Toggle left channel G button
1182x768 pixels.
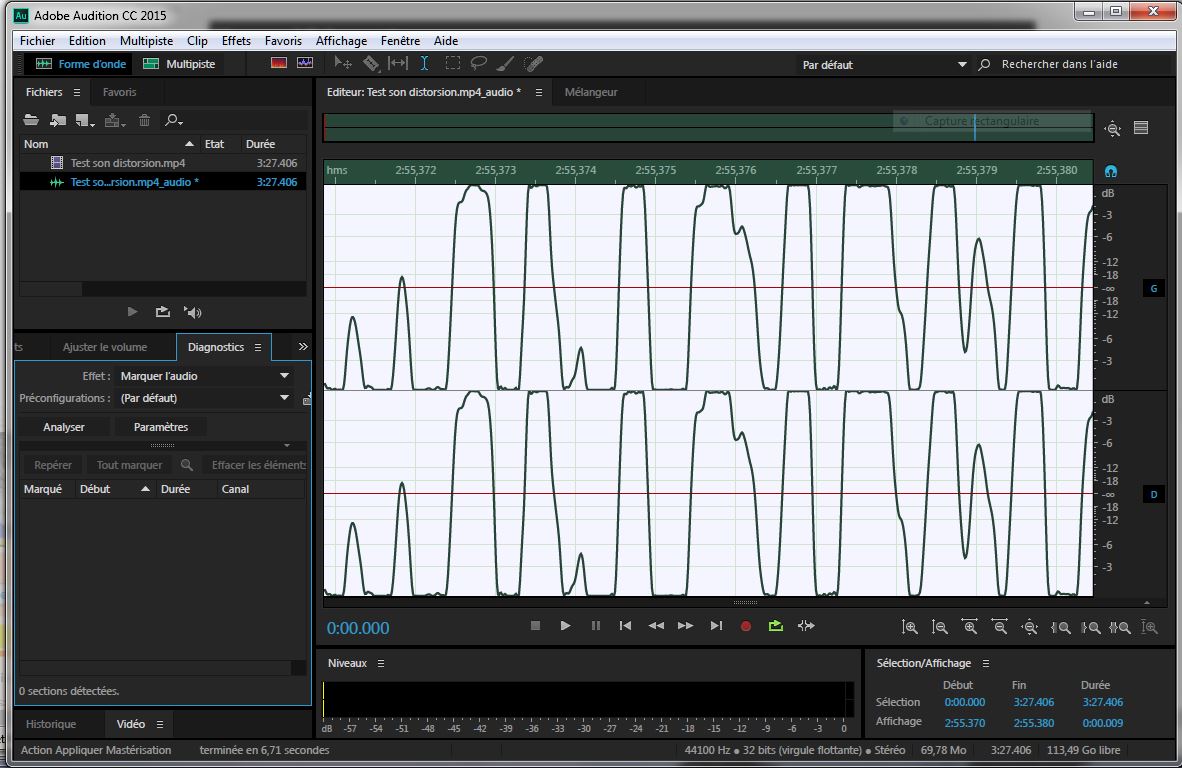click(1153, 289)
